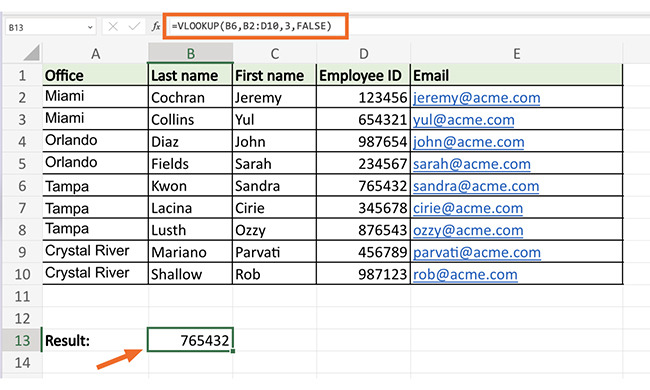
Task: Open the rob@acme.com email link
Action: tap(465, 274)
